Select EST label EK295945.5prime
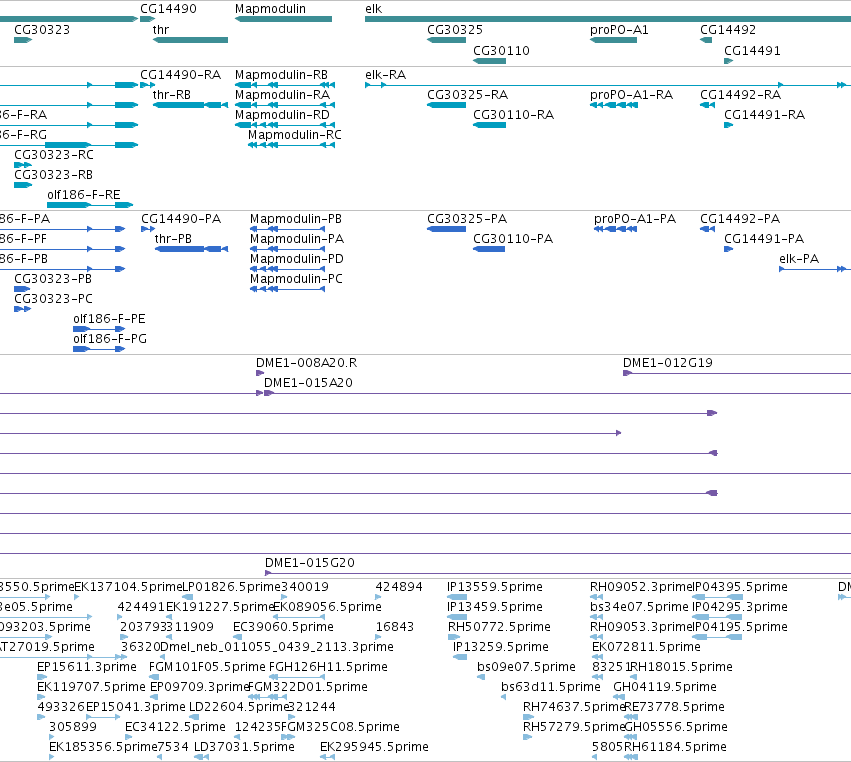 tap(374, 747)
